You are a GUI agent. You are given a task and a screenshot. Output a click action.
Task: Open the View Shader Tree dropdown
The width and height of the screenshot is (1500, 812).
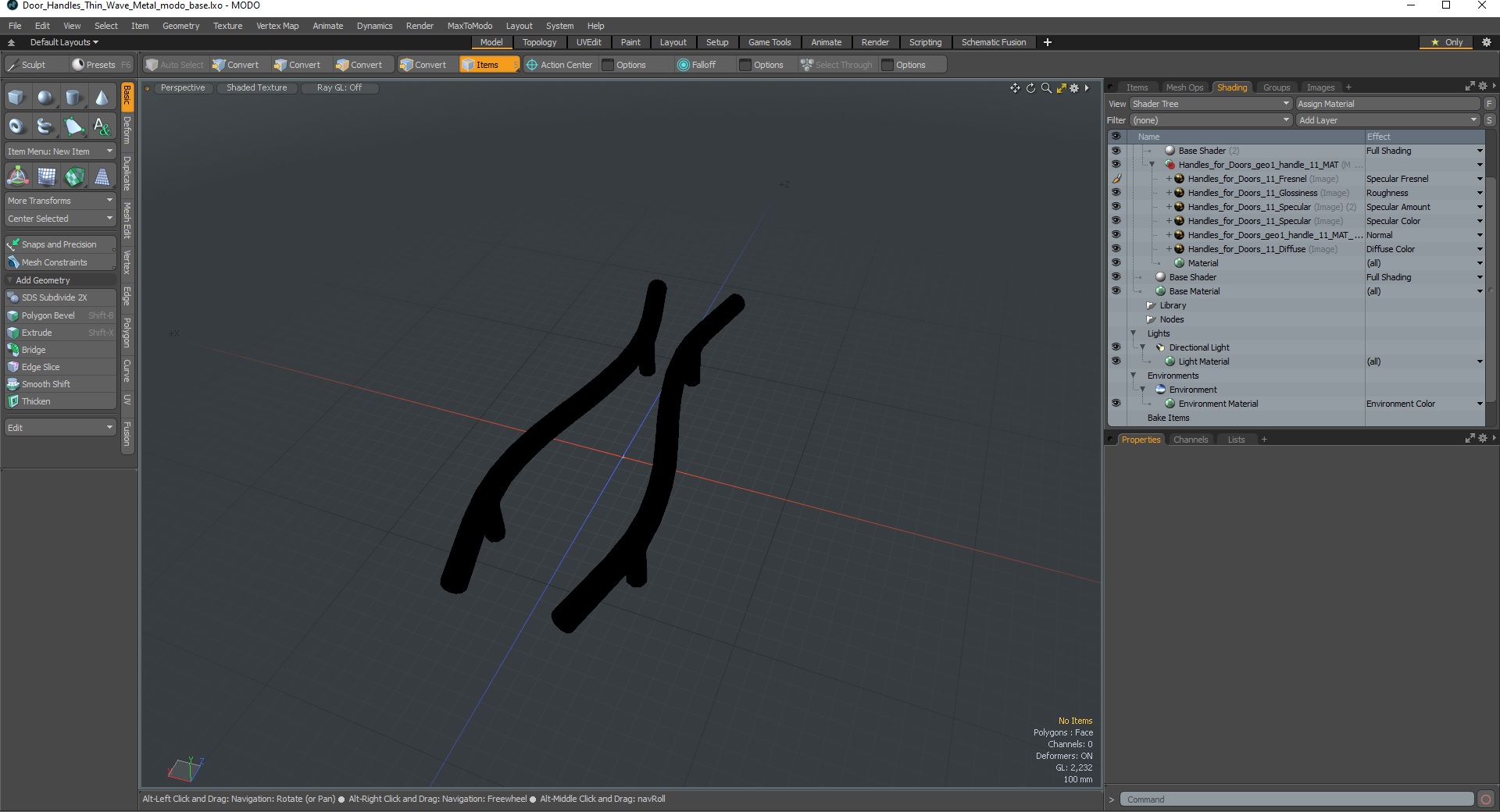pyautogui.click(x=1210, y=104)
